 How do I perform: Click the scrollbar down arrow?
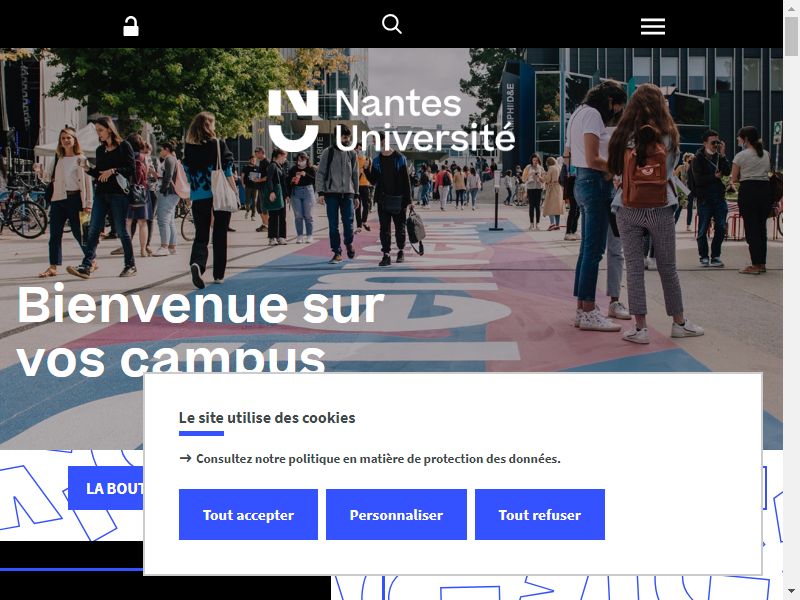coord(791,592)
